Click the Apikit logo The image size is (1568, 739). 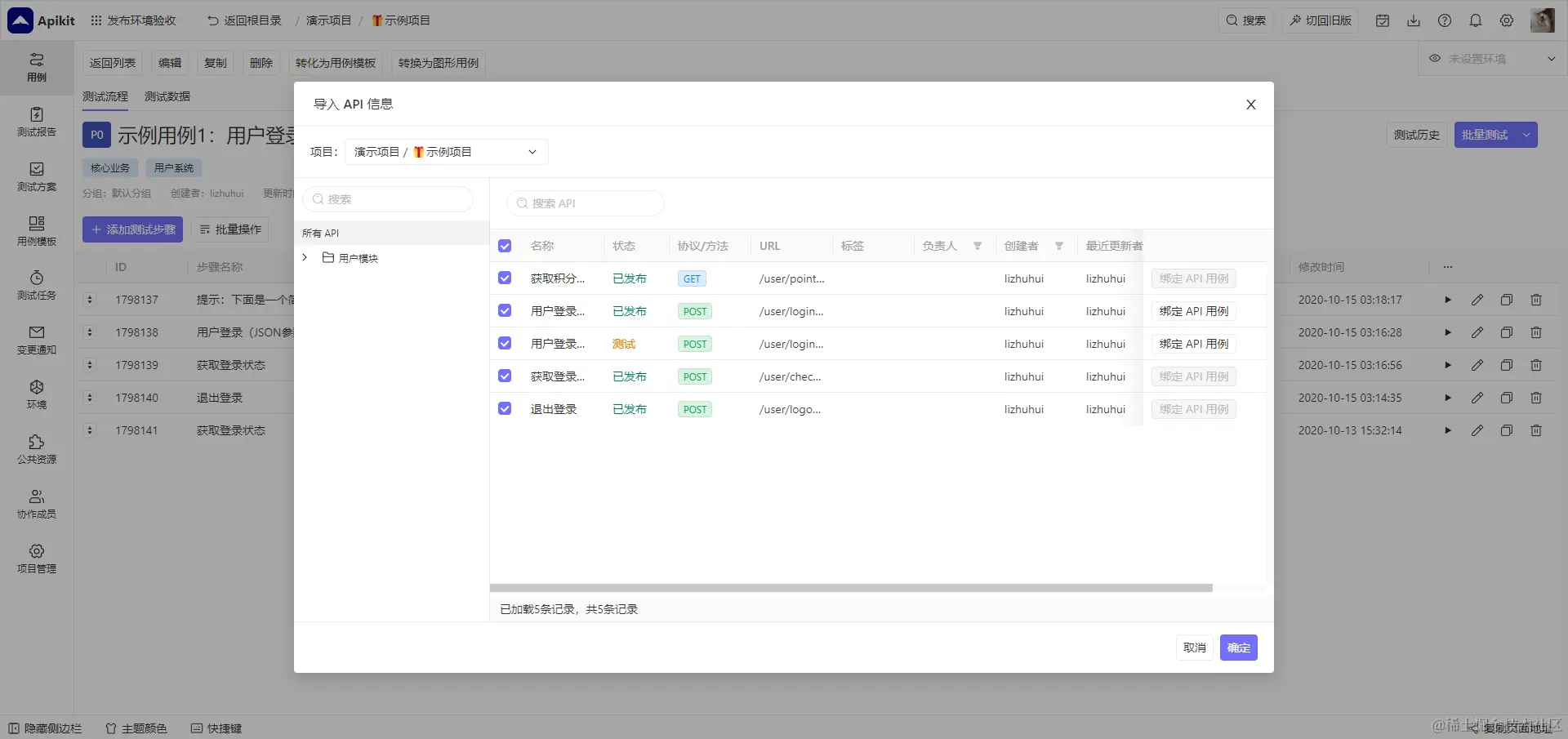(41, 20)
